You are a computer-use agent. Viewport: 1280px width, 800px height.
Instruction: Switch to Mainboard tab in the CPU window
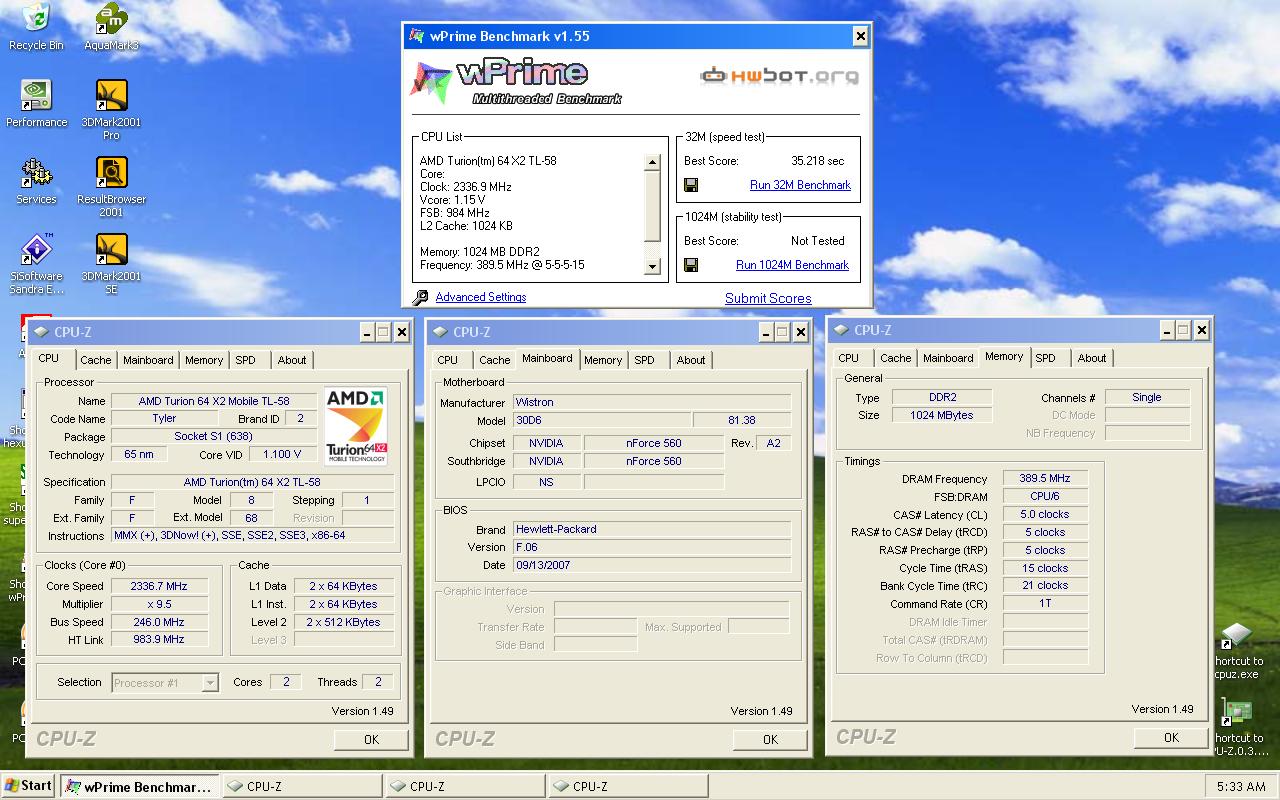coord(148,360)
